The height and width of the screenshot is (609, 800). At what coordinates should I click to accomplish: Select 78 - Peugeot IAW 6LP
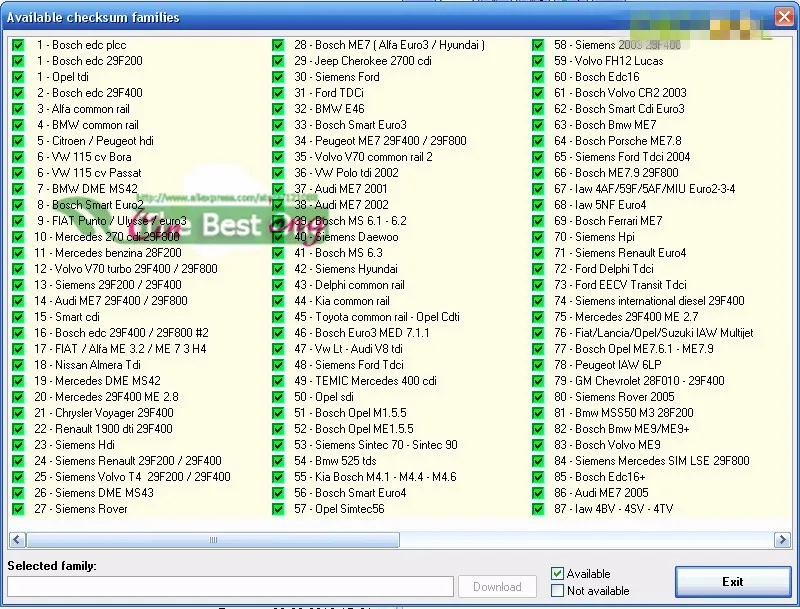point(608,365)
